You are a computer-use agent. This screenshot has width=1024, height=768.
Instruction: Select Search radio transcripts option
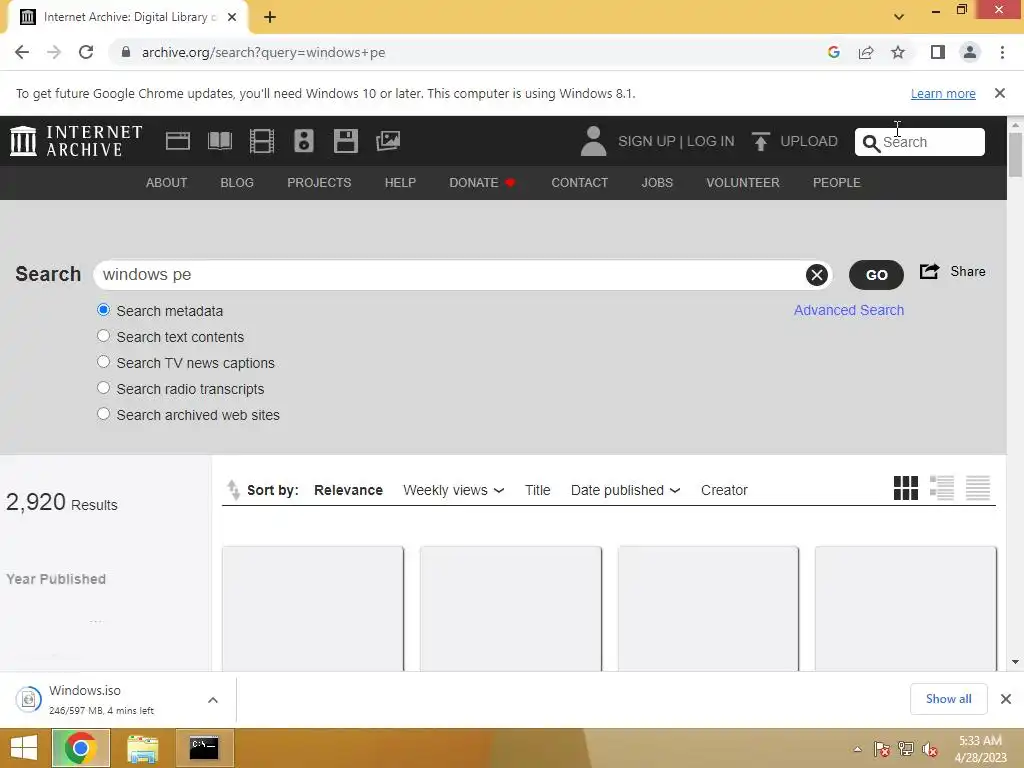pyautogui.click(x=103, y=388)
